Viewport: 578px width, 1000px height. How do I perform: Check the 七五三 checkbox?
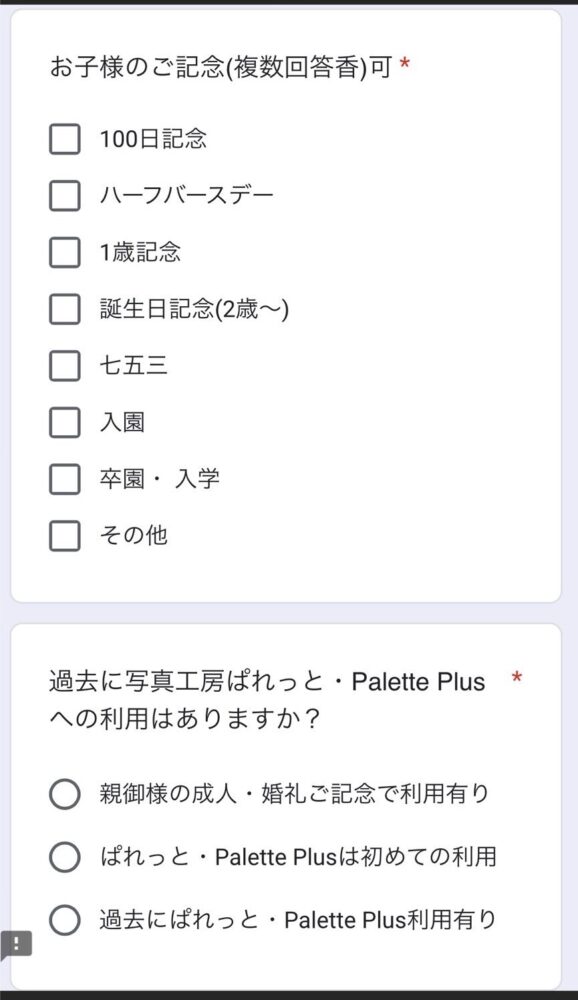64,365
